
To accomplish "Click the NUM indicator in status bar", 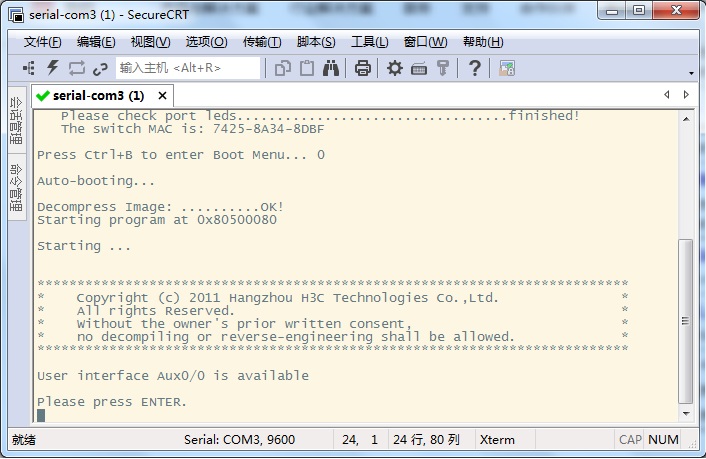I will [x=663, y=440].
